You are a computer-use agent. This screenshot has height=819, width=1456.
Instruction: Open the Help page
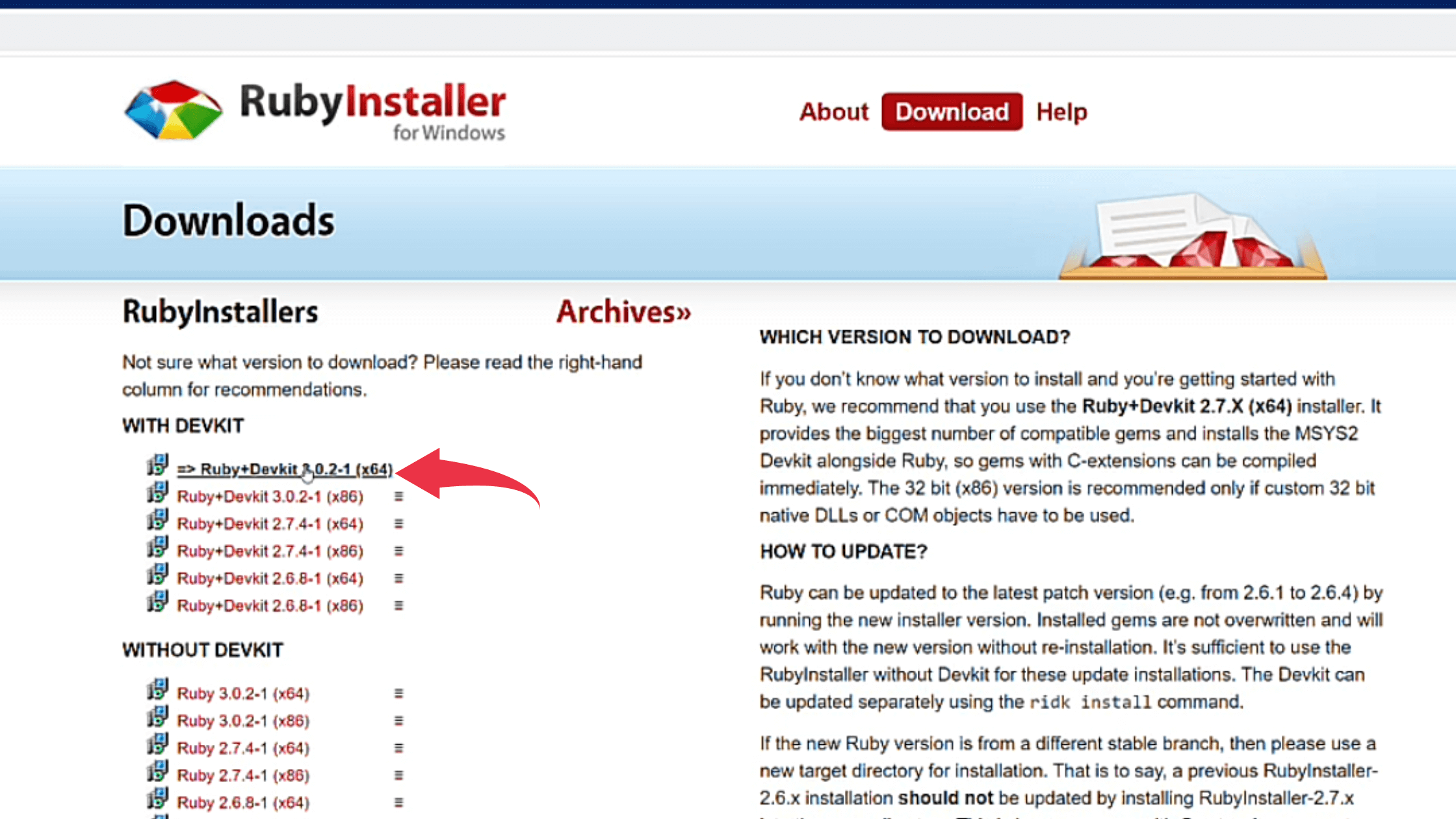pos(1062,111)
